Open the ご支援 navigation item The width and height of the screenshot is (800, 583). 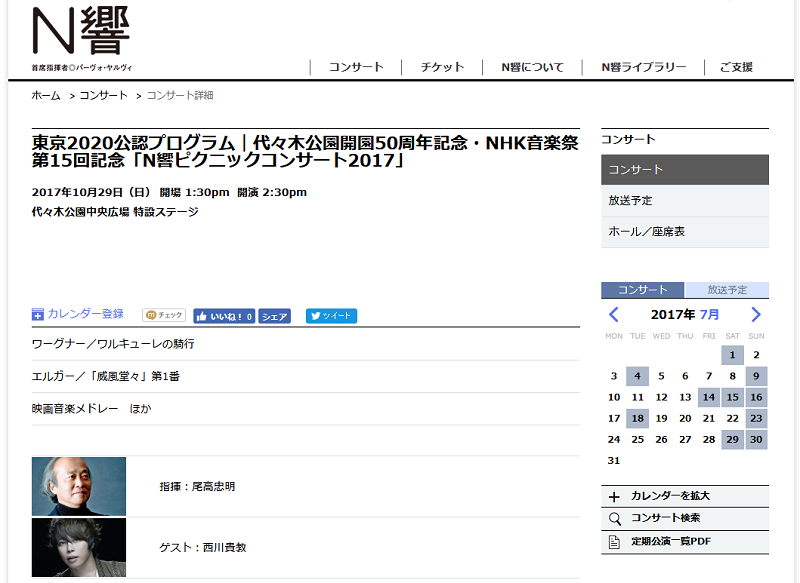coord(736,67)
